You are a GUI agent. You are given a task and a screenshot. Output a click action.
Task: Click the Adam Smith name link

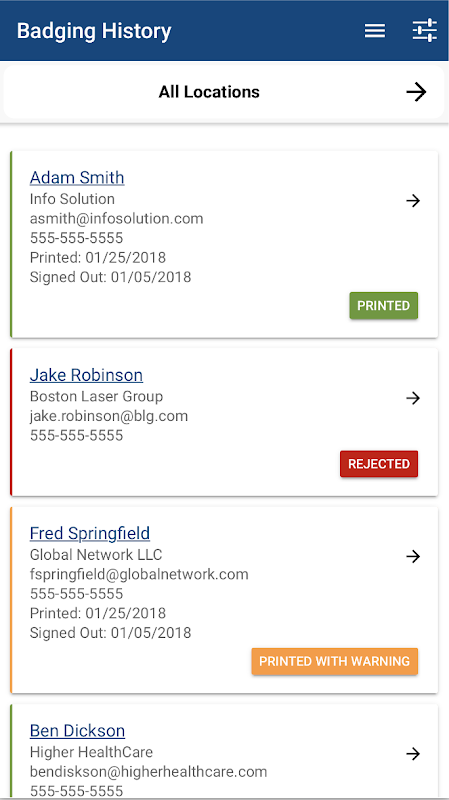77,178
